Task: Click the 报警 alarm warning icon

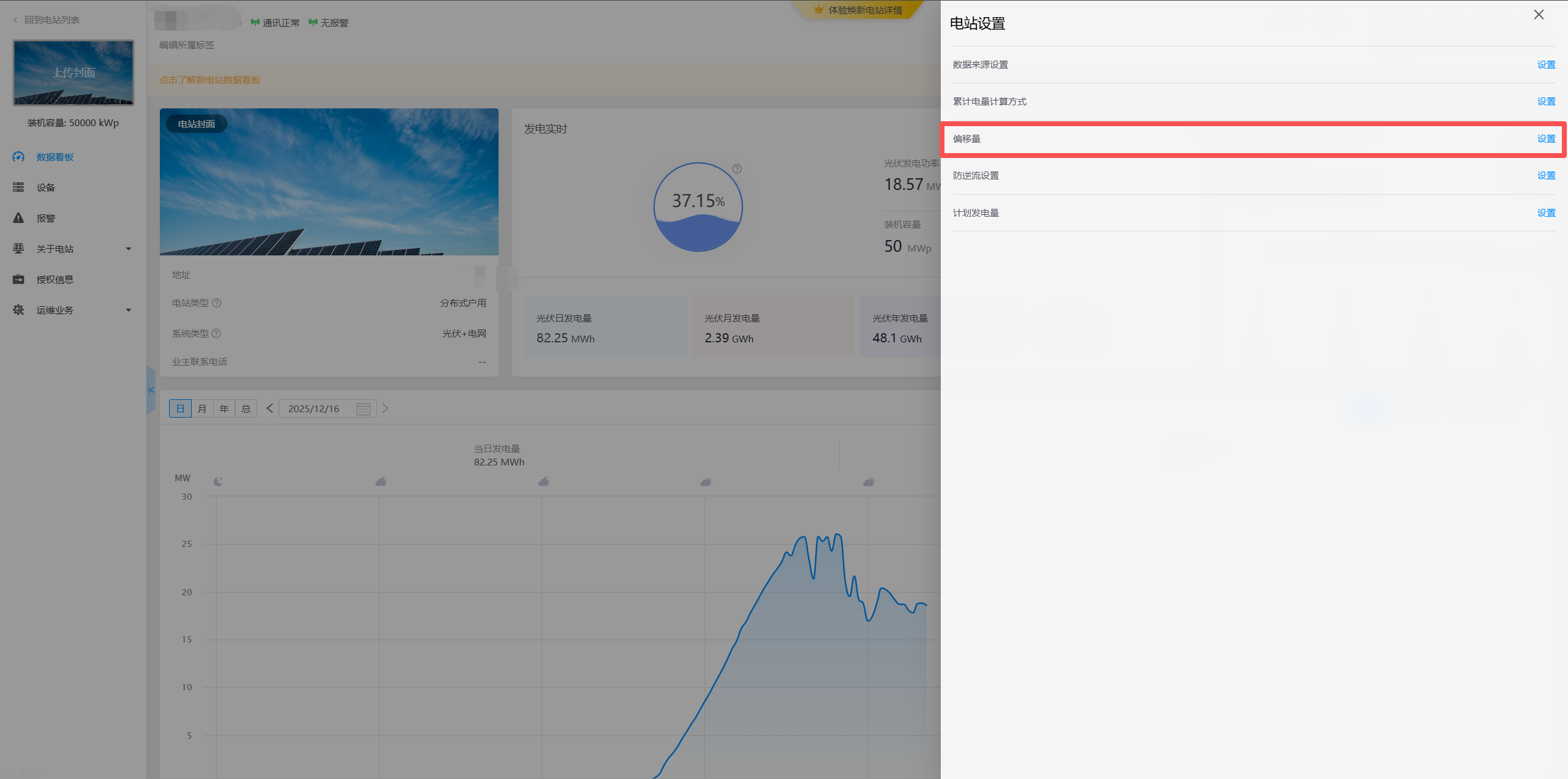Action: [x=18, y=218]
